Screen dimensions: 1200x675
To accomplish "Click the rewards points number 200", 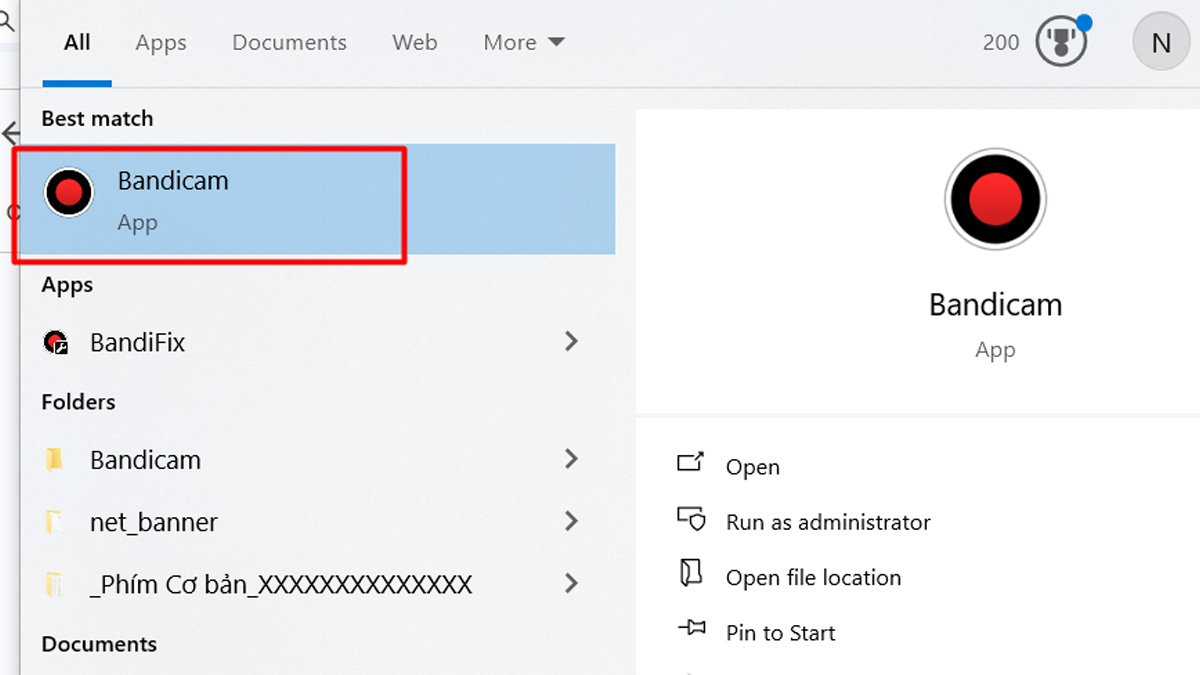I will [x=1001, y=42].
